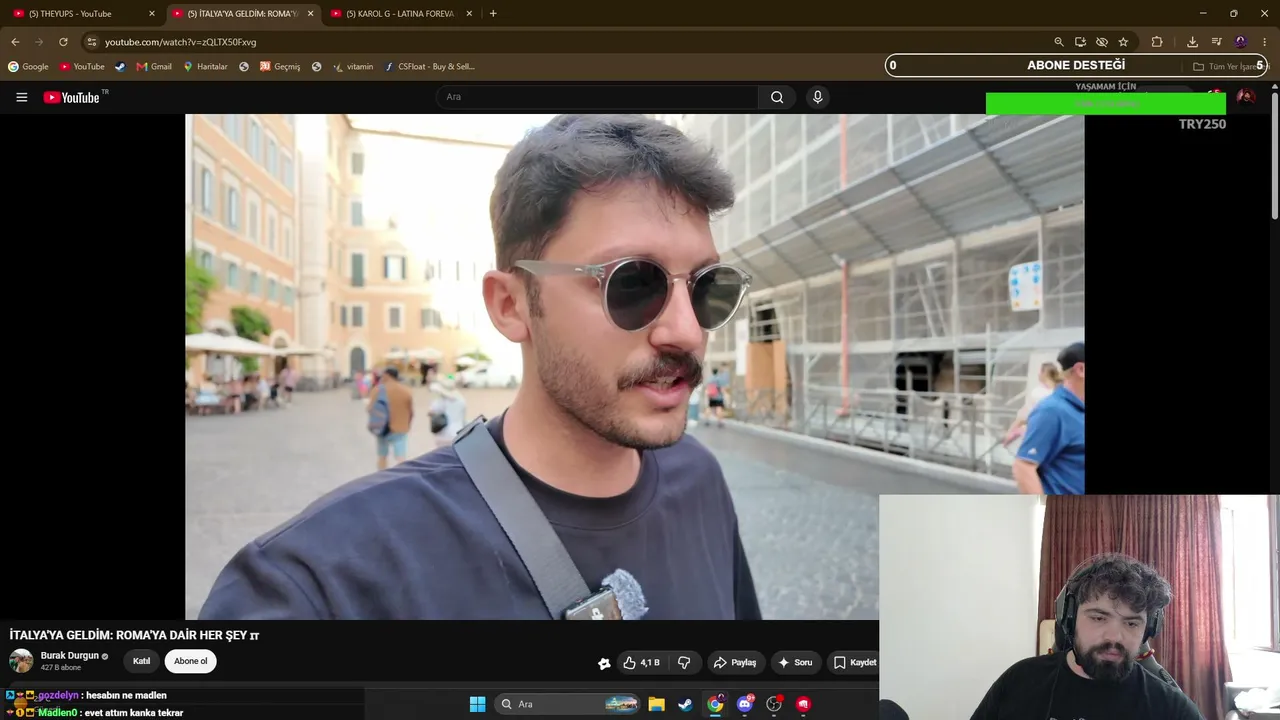Viewport: 1280px width, 720px height.
Task: Click the YouTube search magnifier button
Action: 777,97
